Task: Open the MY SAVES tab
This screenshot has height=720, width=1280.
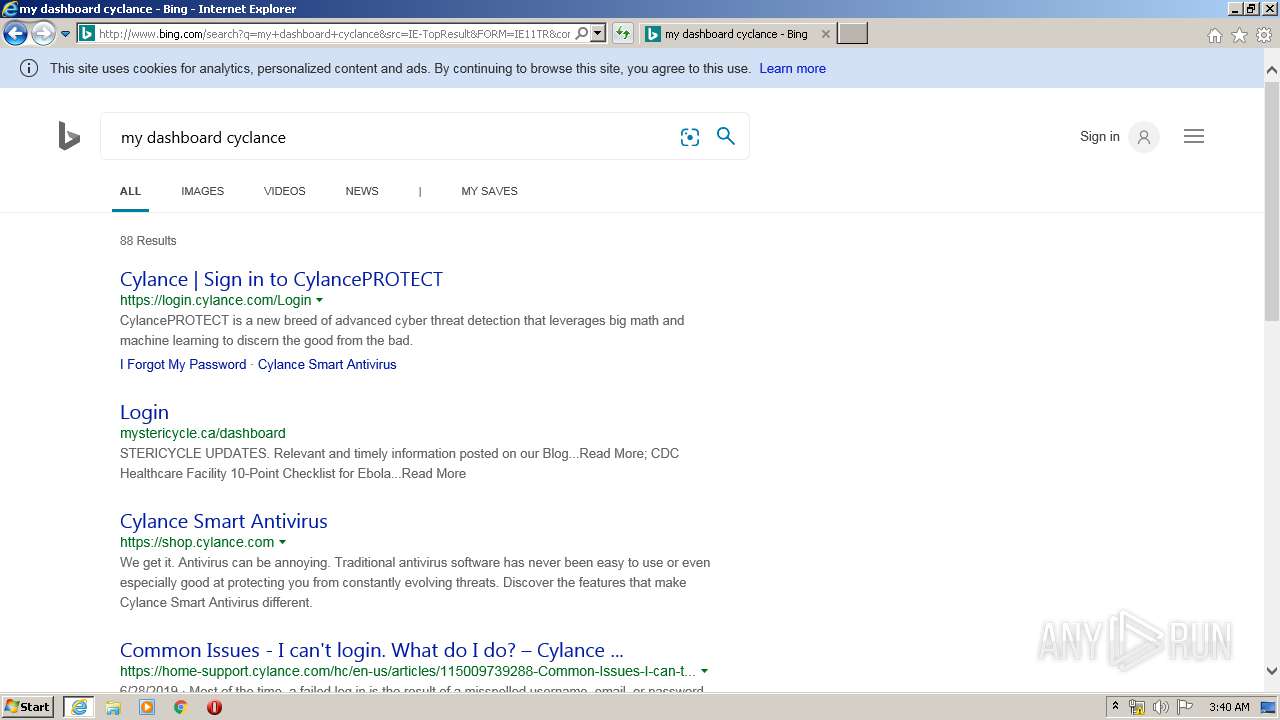Action: coord(489,191)
